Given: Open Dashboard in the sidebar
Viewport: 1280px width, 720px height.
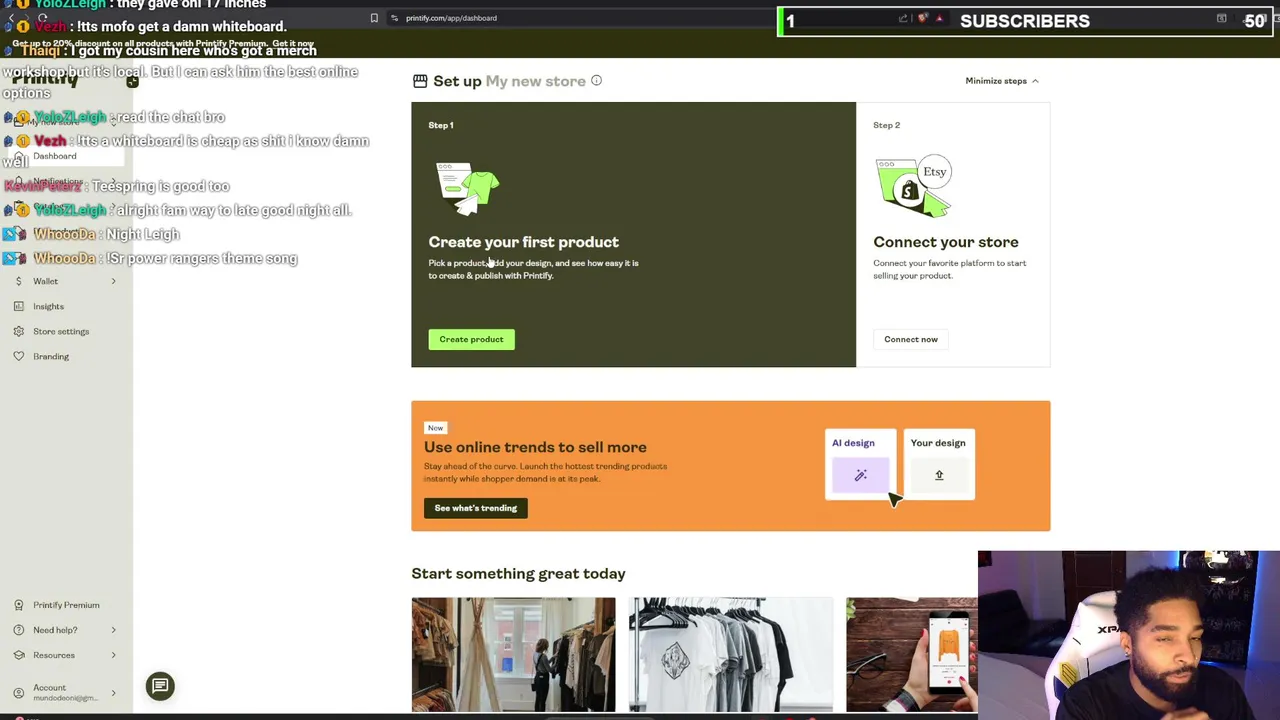Looking at the screenshot, I should coord(54,156).
